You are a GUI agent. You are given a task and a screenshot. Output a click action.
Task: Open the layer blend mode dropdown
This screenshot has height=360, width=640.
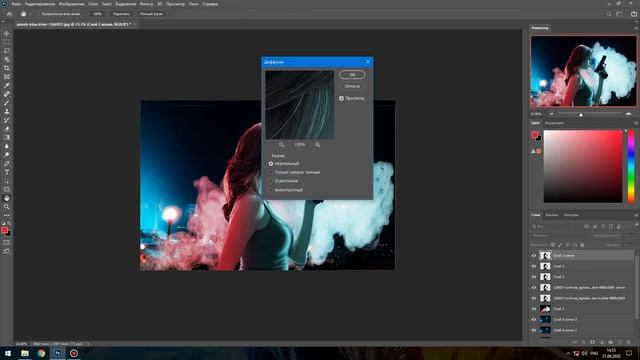point(559,236)
